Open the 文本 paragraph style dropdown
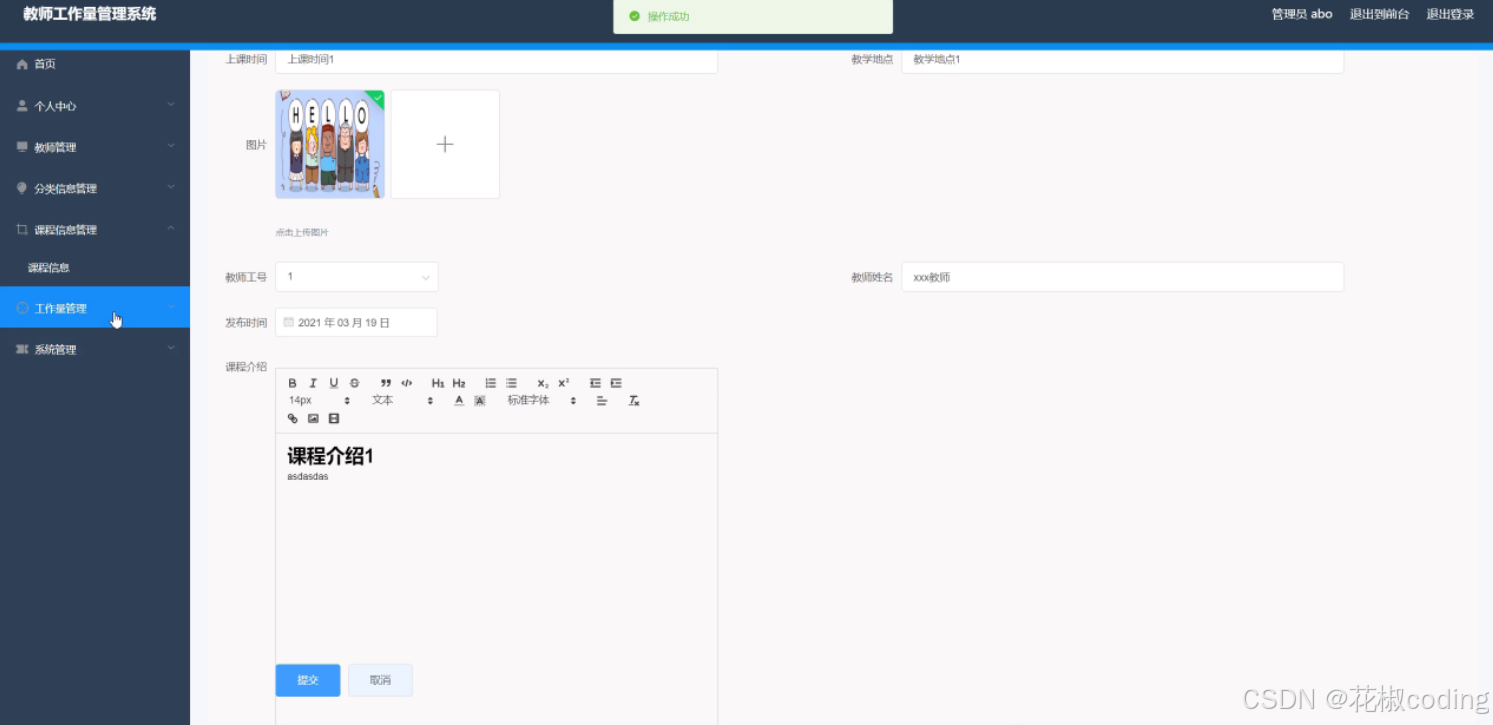This screenshot has width=1493, height=725. (402, 400)
